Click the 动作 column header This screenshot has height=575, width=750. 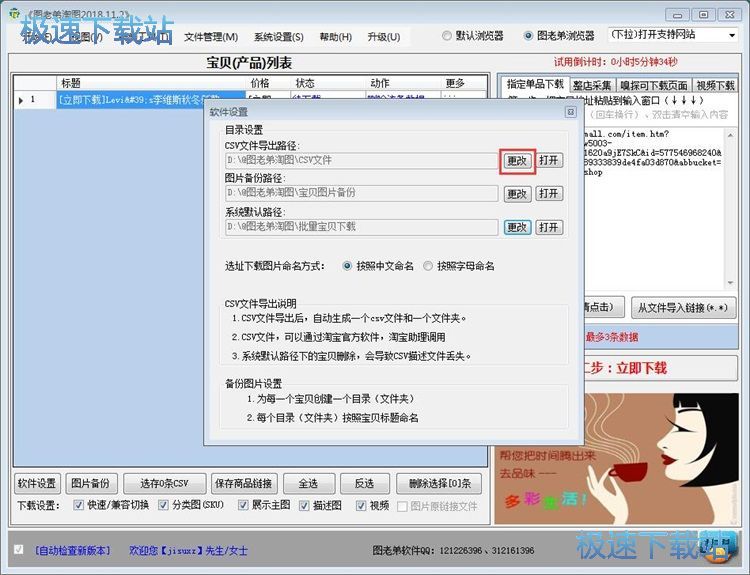tap(403, 83)
